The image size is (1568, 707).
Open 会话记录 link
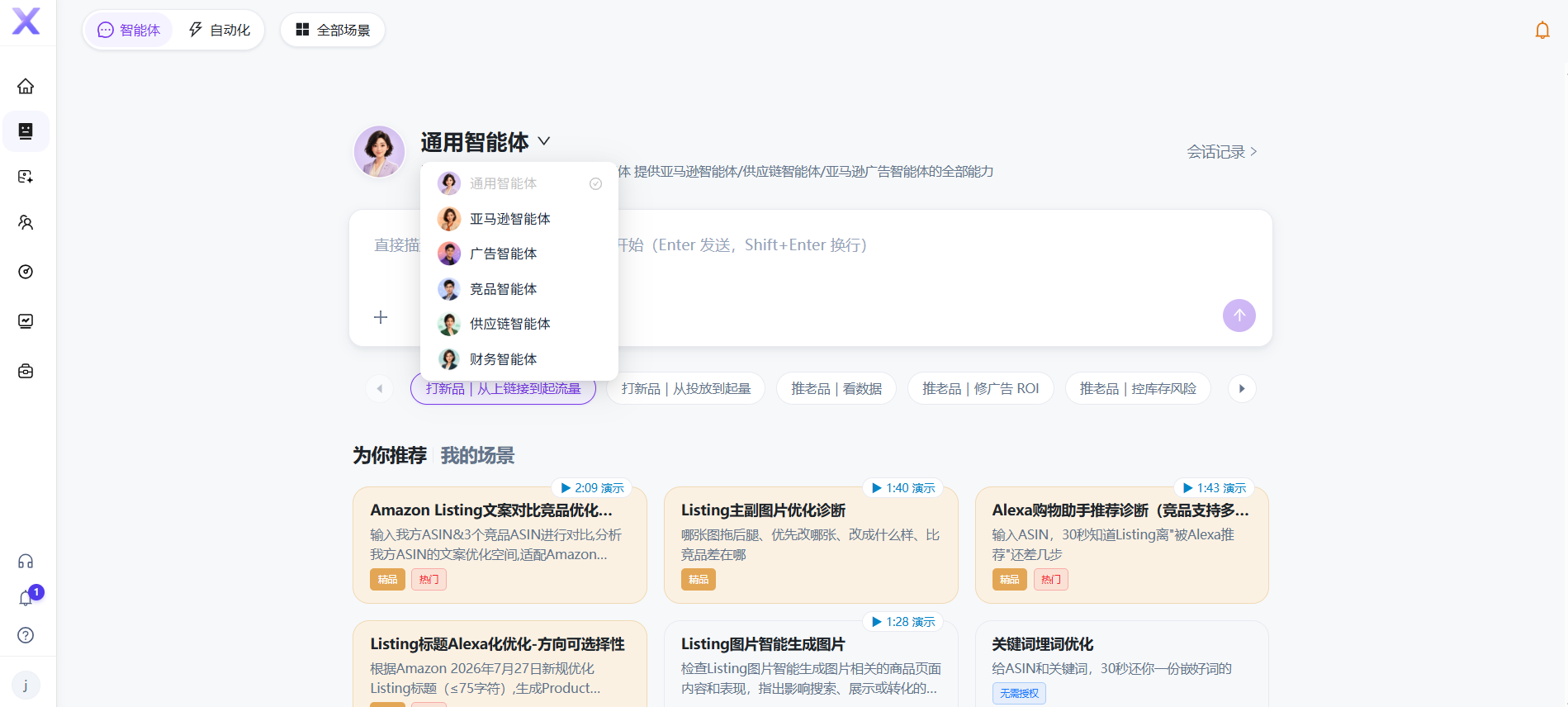coord(1221,152)
